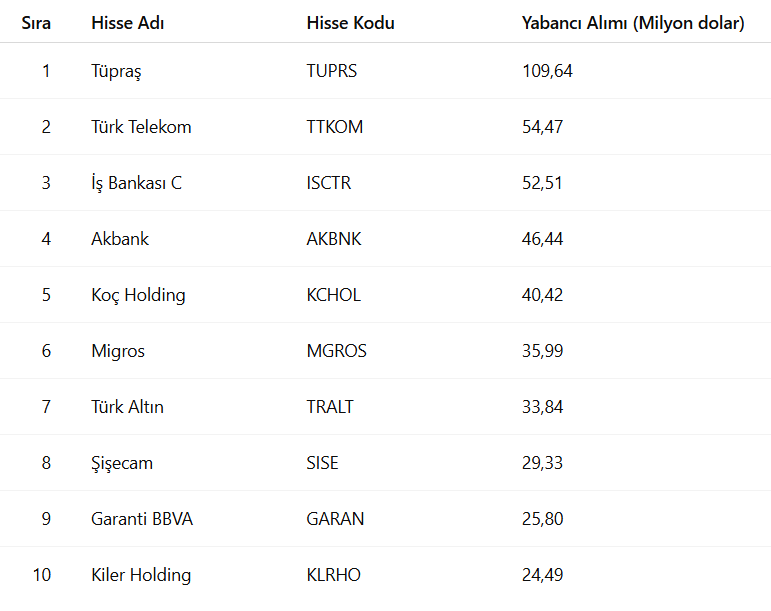This screenshot has height=611, width=771.
Task: Select the Akbank stock name
Action: (120, 239)
